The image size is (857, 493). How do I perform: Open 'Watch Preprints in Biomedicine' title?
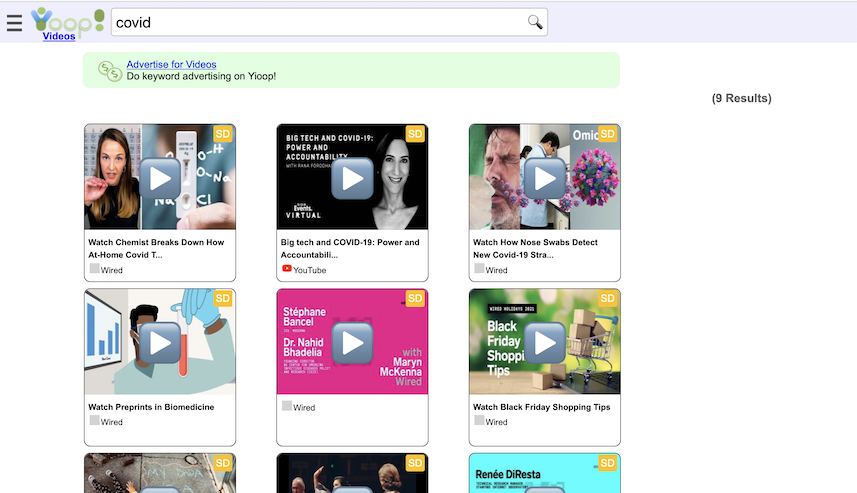click(x=151, y=407)
